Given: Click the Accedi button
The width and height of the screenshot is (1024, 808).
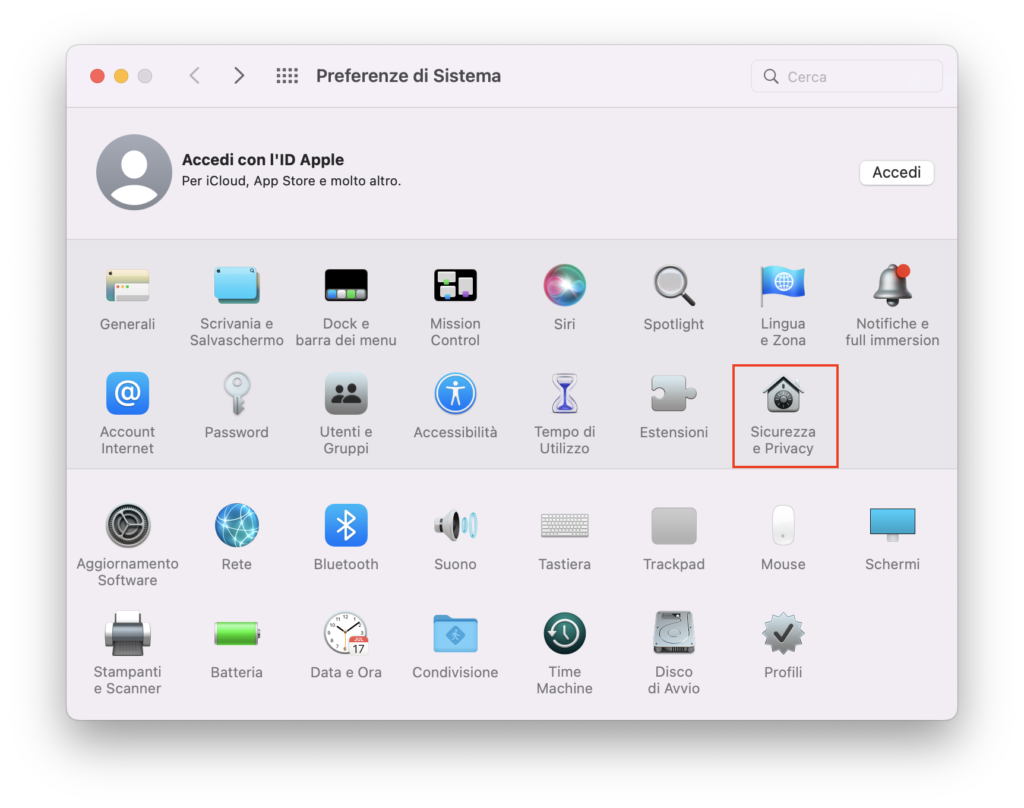Looking at the screenshot, I should (x=896, y=172).
